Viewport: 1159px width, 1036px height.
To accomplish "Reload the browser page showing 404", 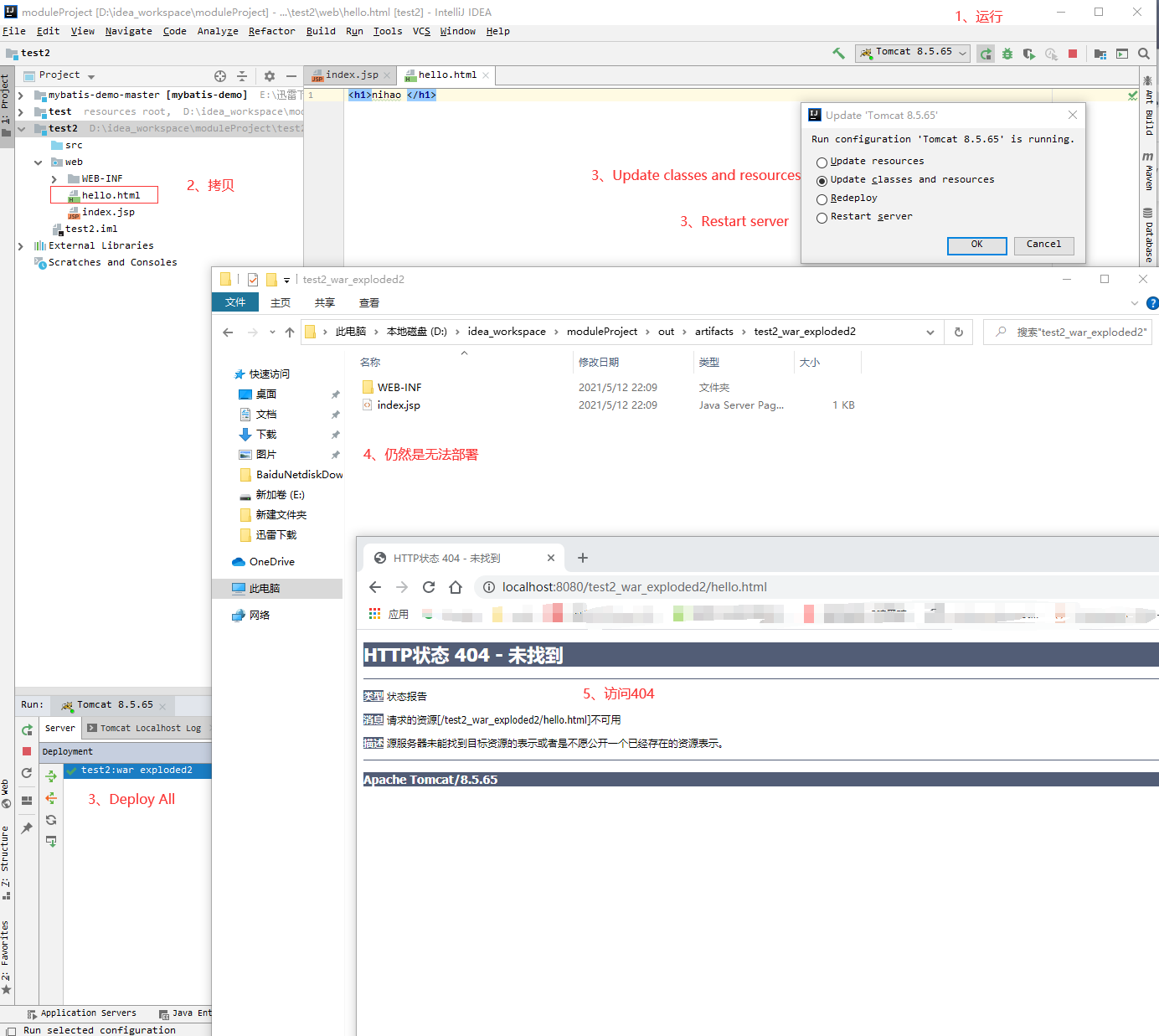I will click(429, 587).
